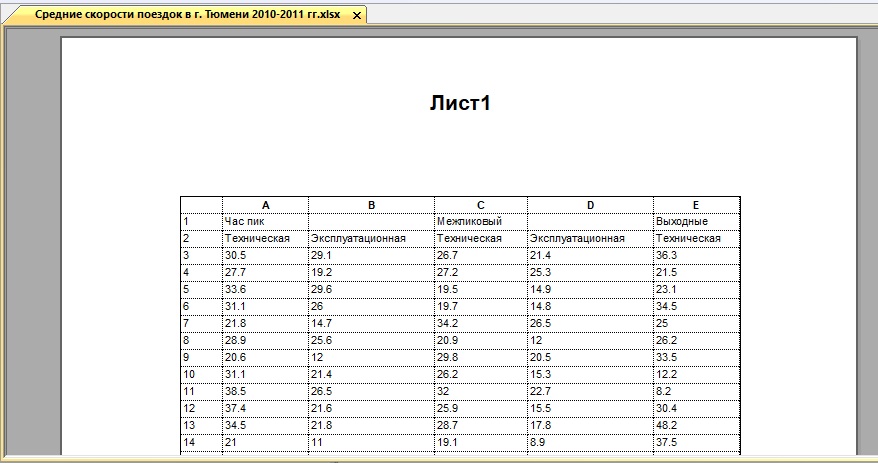Click Эксплуатационная cell in column B
The height and width of the screenshot is (463, 878).
(x=371, y=238)
